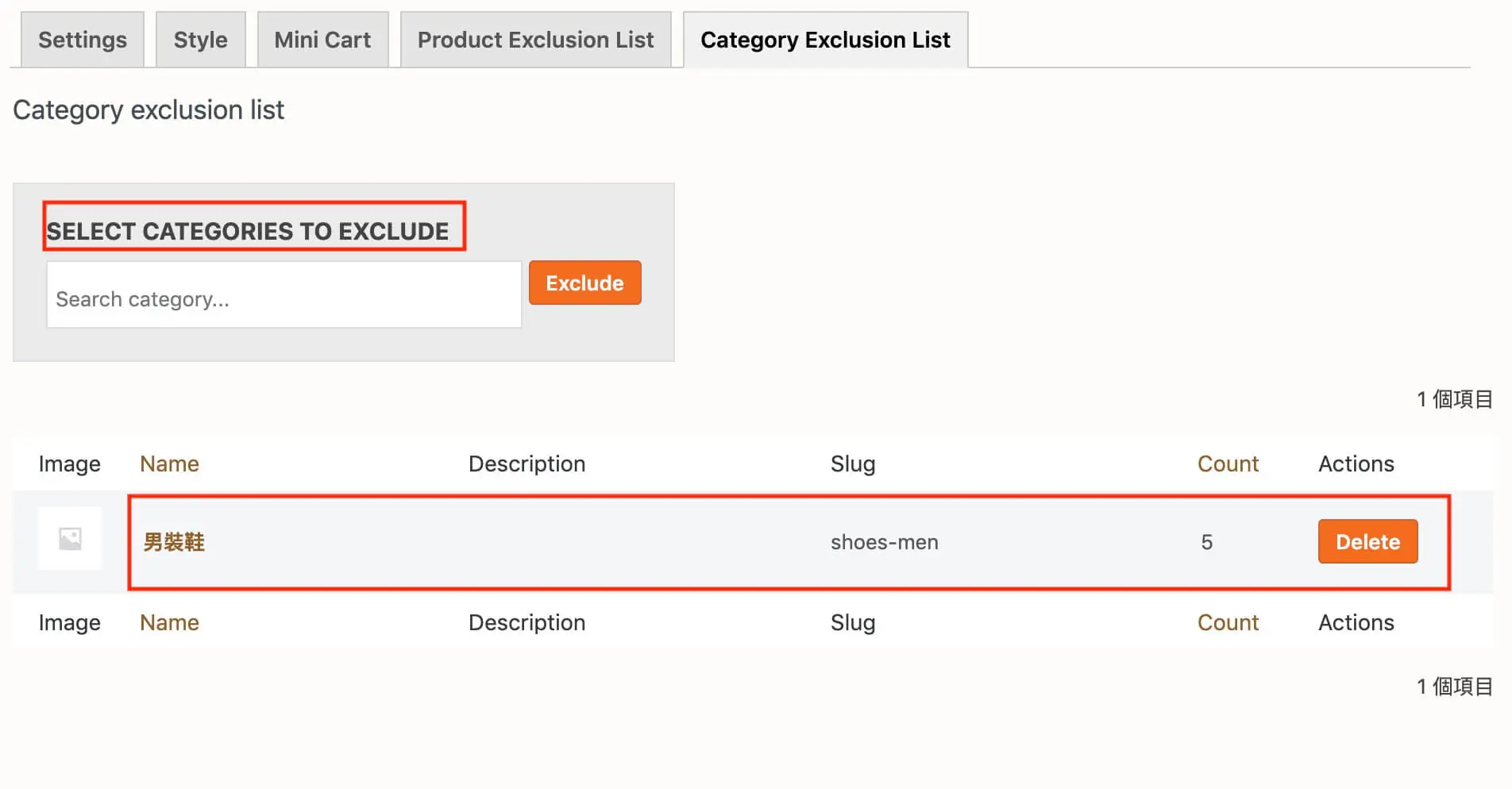The width and height of the screenshot is (1512, 789).
Task: Click the Description header column label
Action: [x=526, y=464]
